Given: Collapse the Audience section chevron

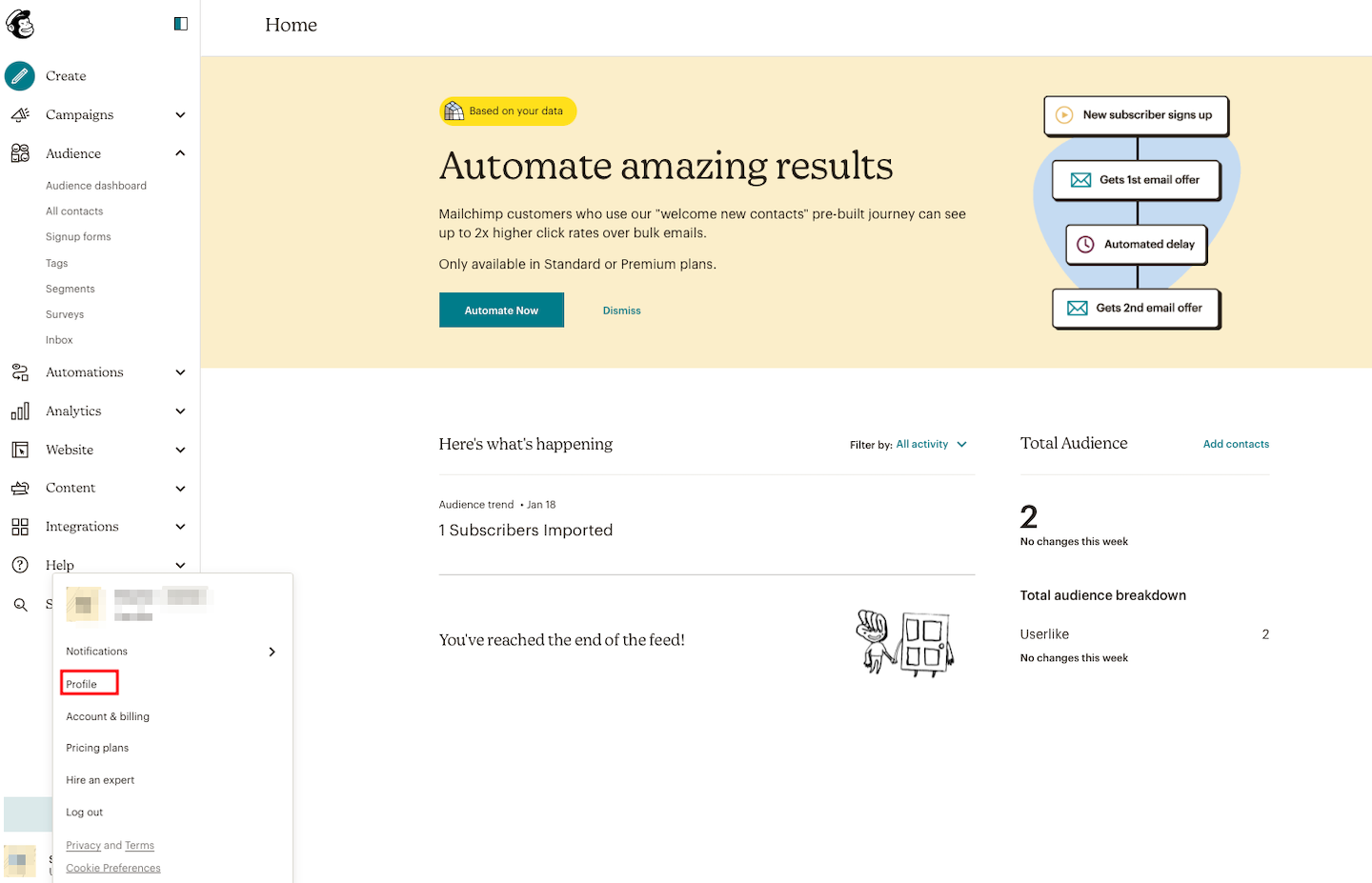Looking at the screenshot, I should [180, 153].
